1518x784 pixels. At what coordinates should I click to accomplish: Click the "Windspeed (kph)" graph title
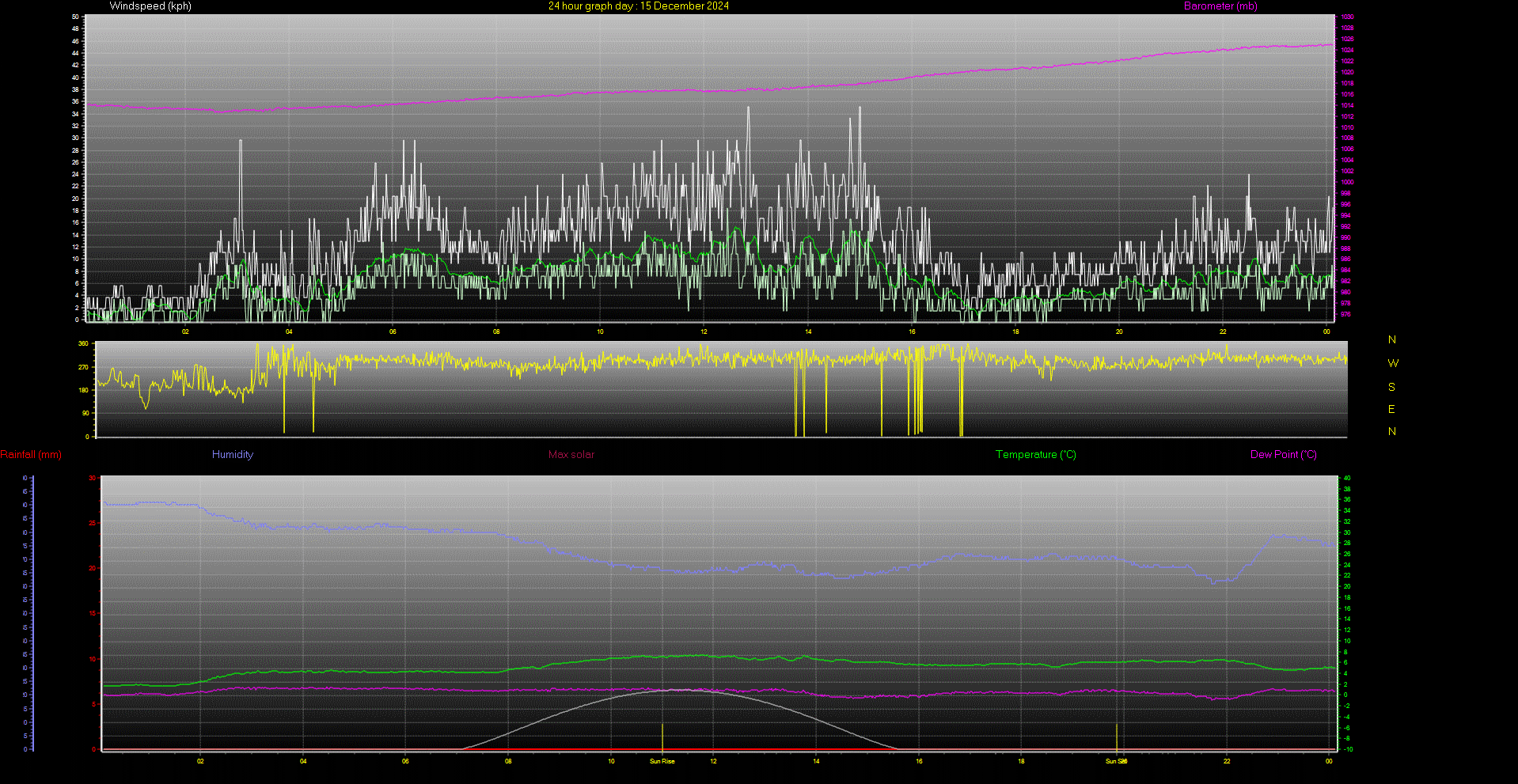(150, 6)
